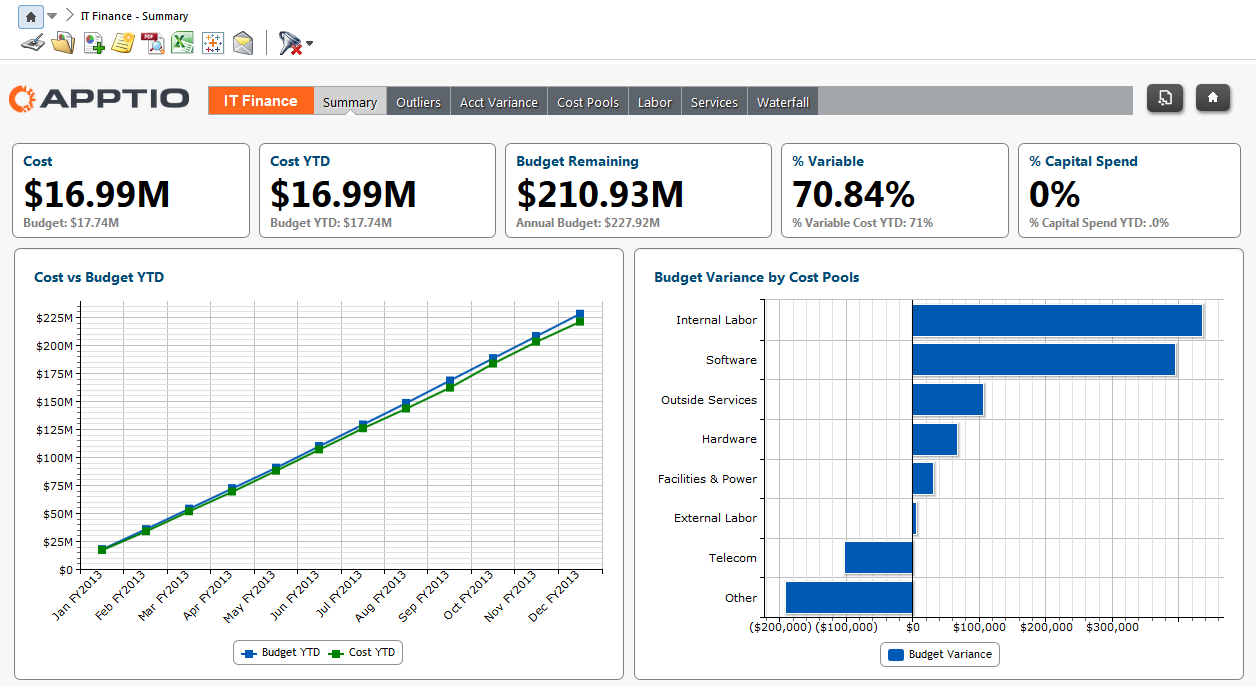Viewport: 1256px width, 686px height.
Task: Select the IT Finance menu item
Action: (x=260, y=100)
